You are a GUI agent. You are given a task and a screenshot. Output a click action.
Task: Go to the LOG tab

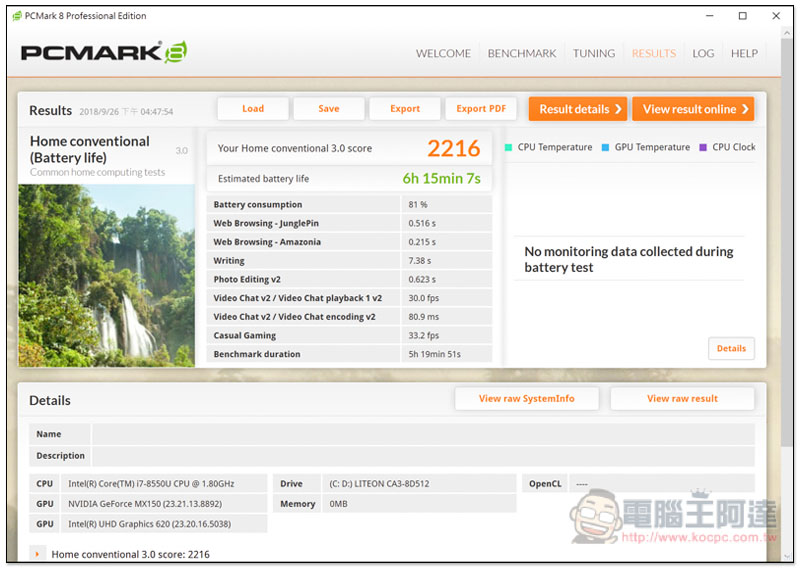[x=703, y=54]
